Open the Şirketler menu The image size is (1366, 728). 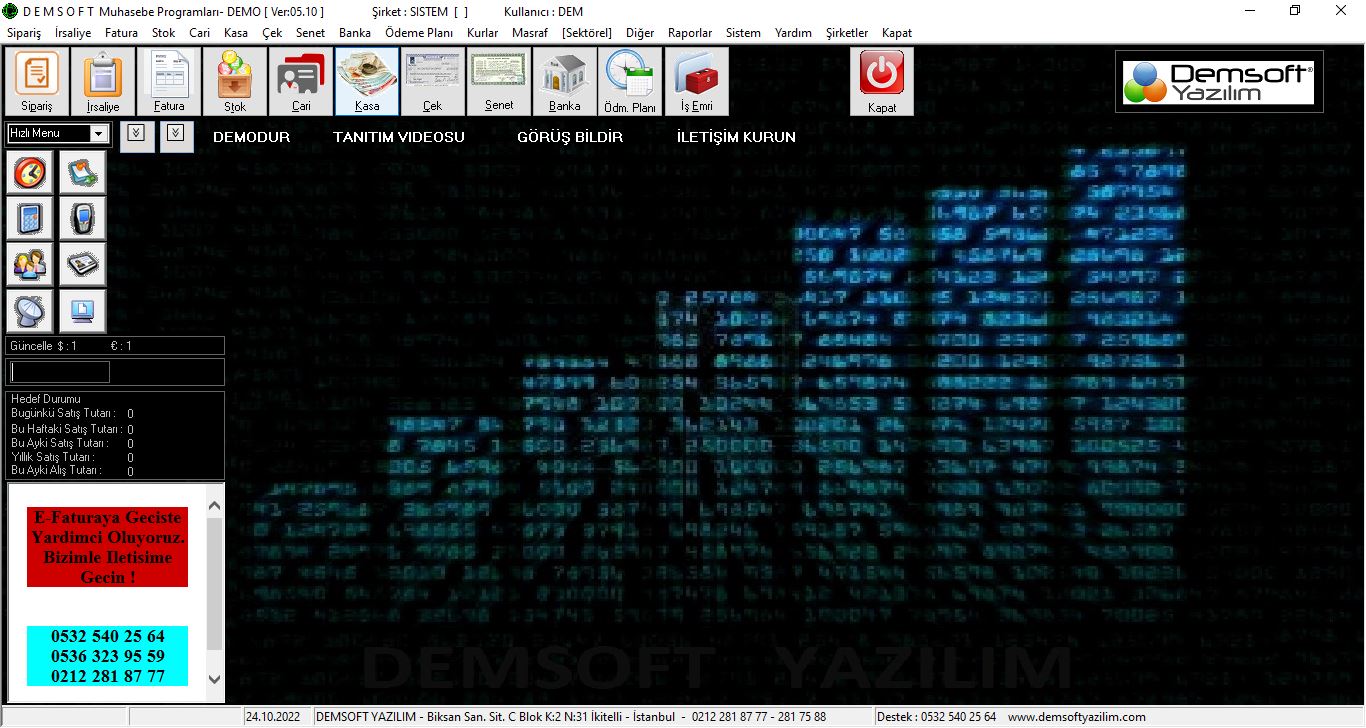pos(847,33)
